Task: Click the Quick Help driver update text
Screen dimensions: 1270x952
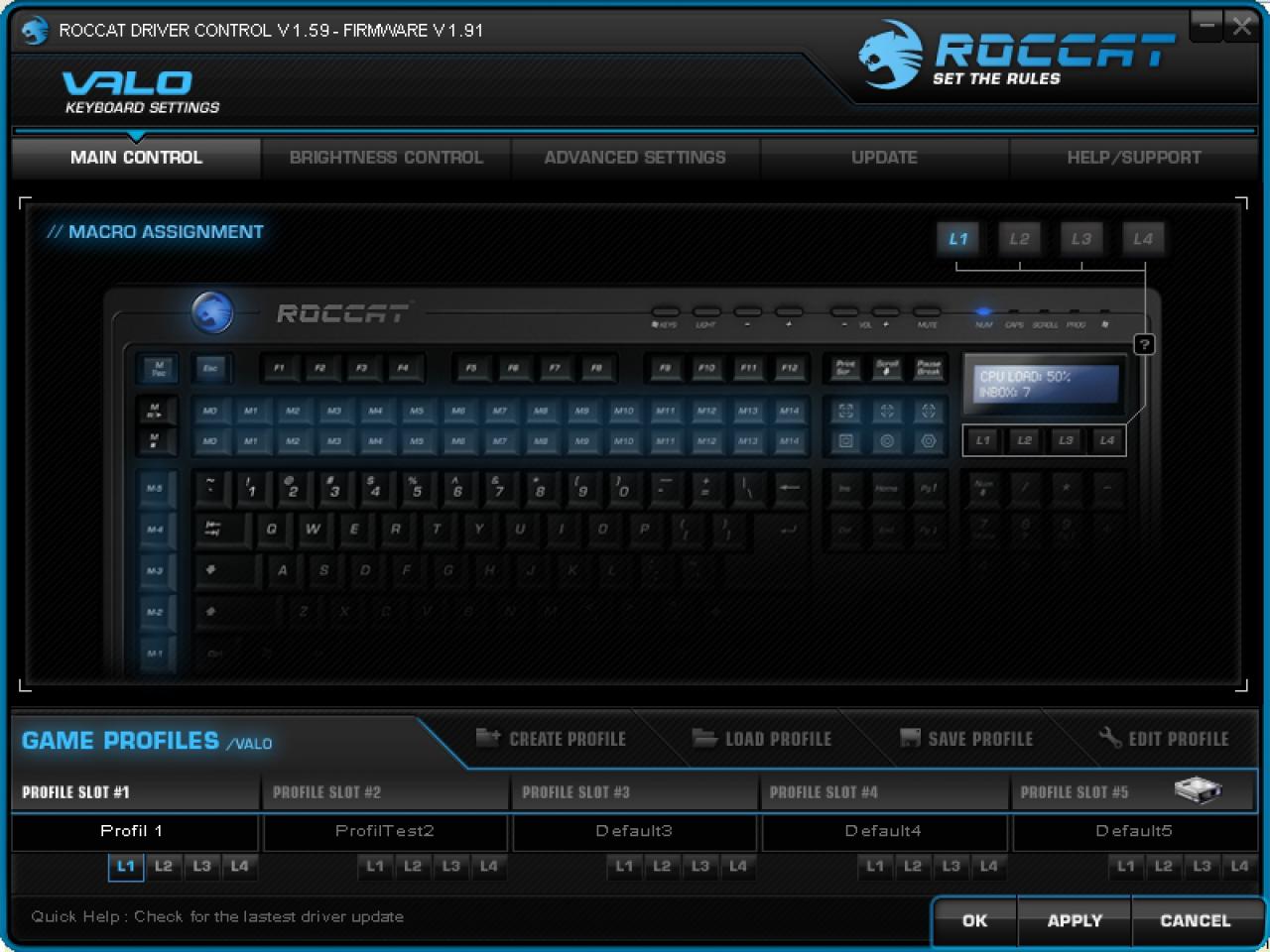Action: 217,916
